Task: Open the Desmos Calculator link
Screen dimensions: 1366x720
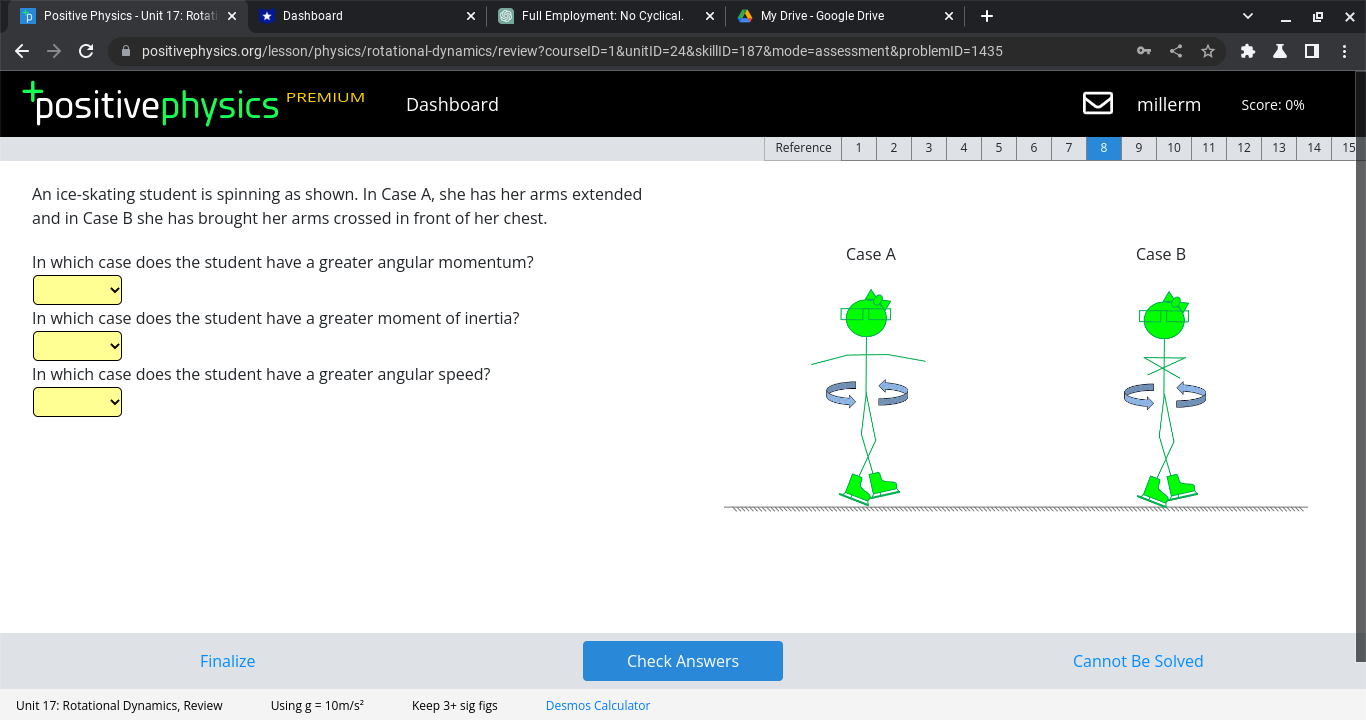Action: click(597, 705)
